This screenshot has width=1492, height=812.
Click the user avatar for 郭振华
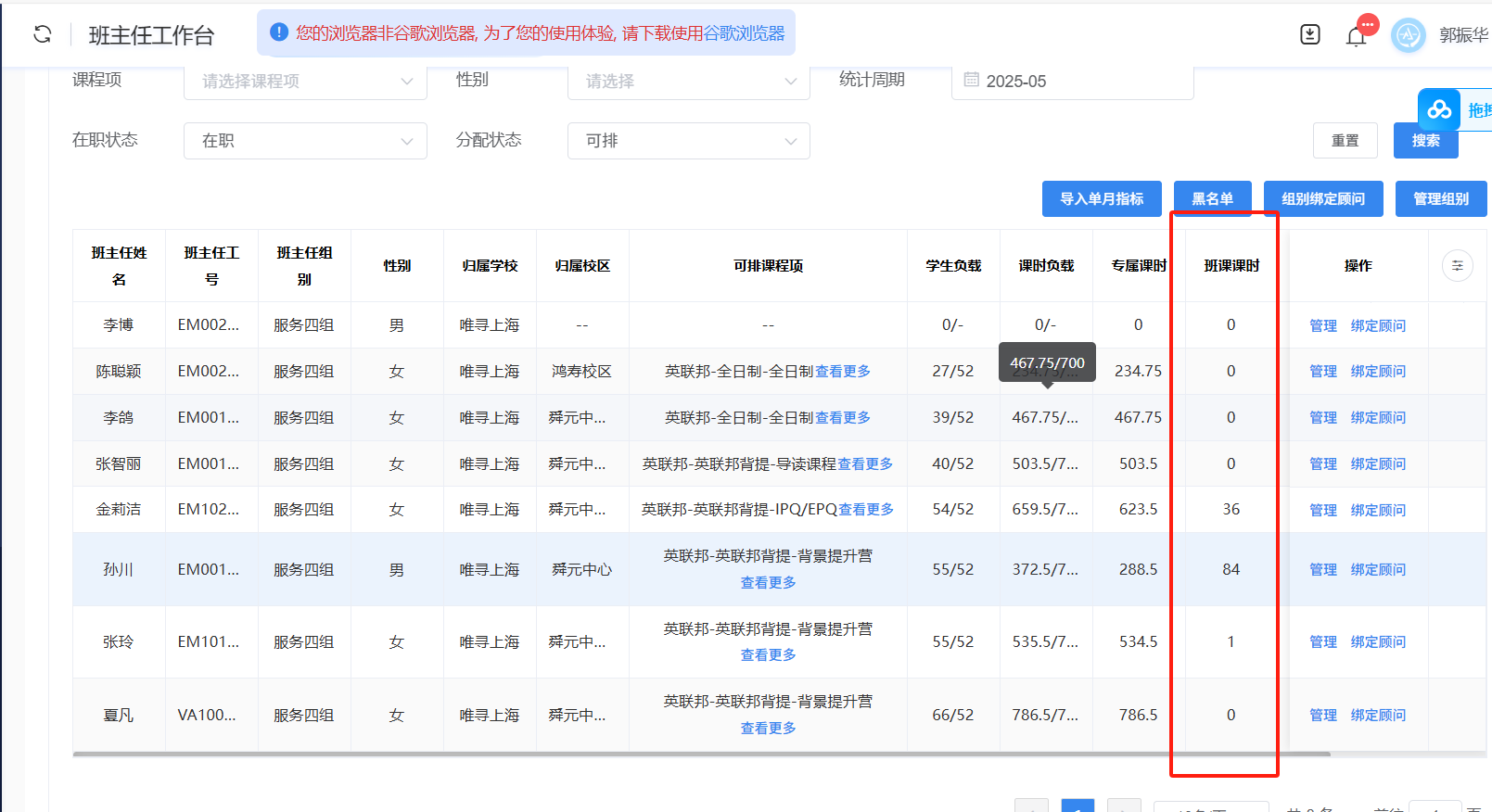coord(1408,35)
